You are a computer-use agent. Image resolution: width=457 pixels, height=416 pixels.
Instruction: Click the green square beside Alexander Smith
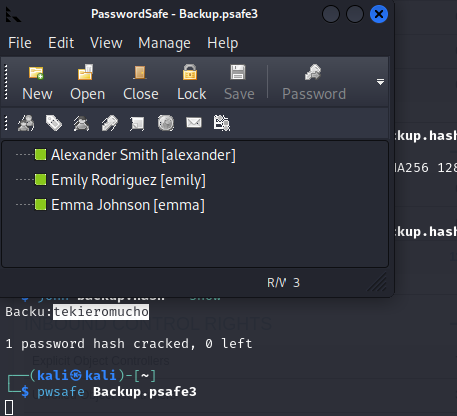(x=40, y=155)
